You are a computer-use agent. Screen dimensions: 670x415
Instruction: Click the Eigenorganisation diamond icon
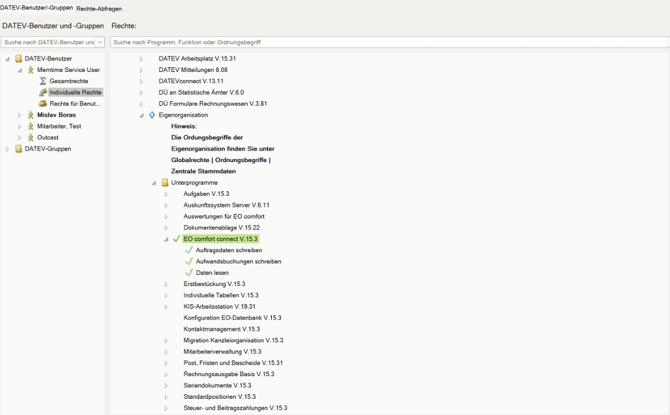152,115
